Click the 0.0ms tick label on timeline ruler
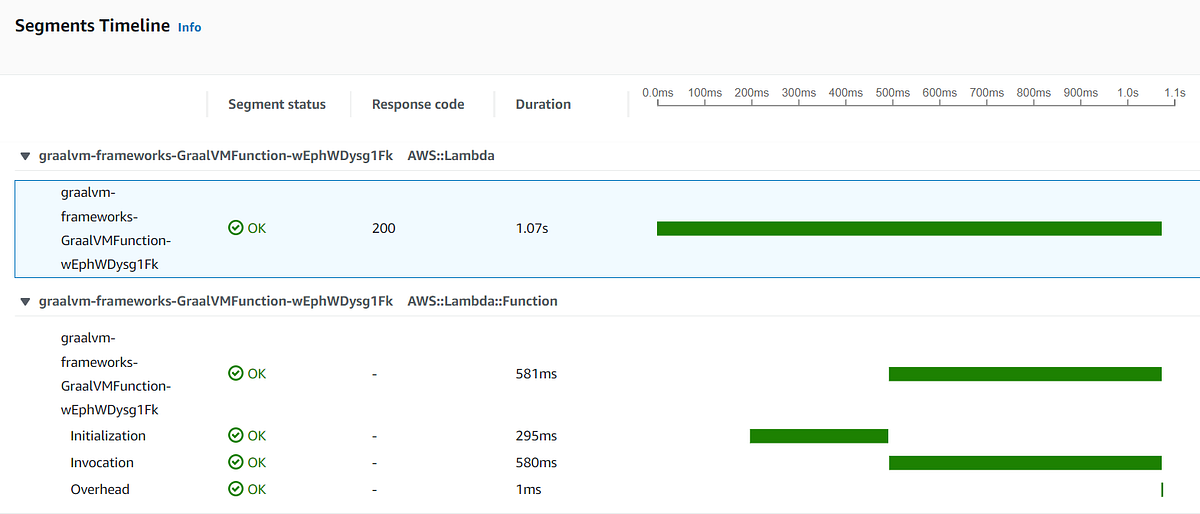This screenshot has width=1200, height=514. 657,93
